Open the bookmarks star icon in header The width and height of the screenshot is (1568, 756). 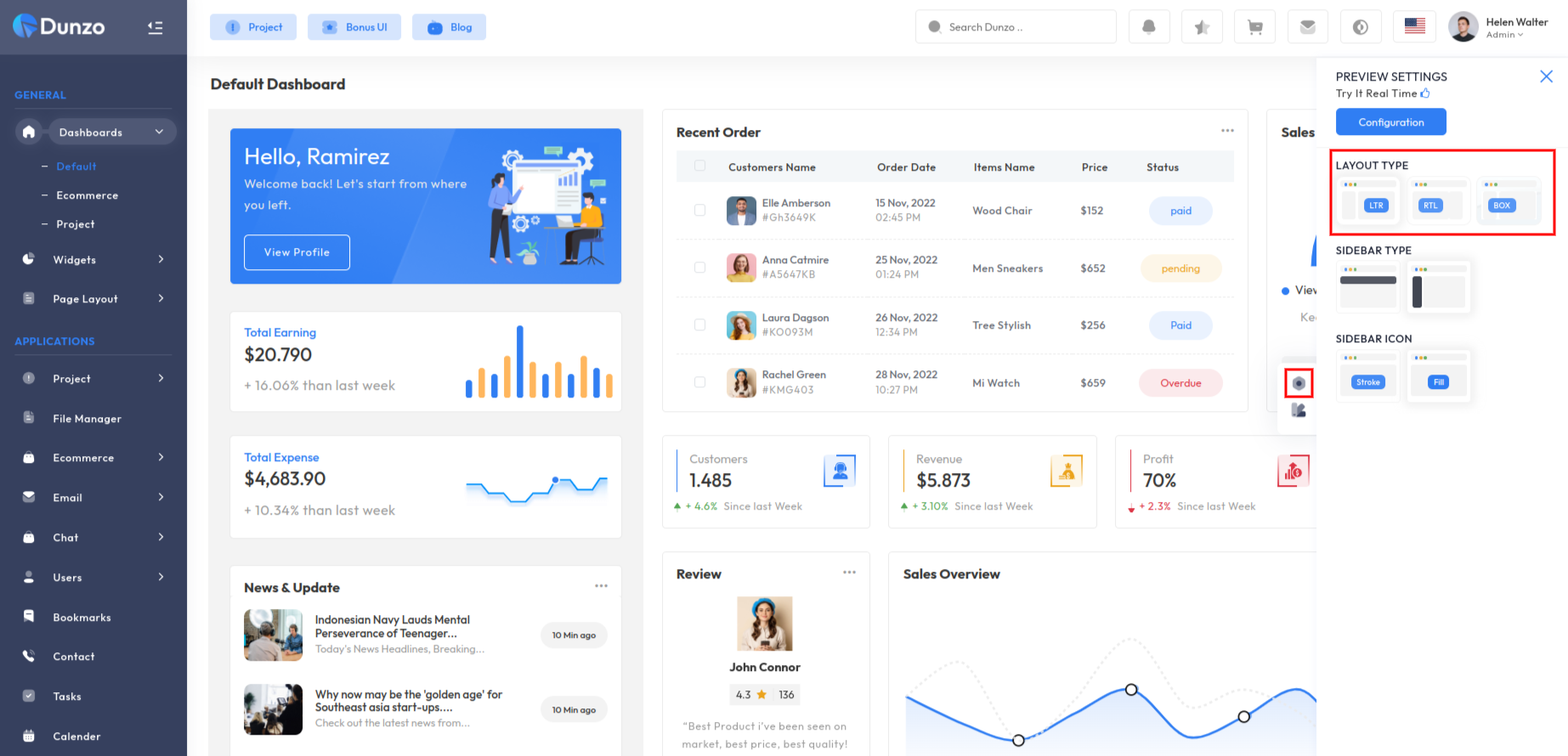(x=1202, y=27)
